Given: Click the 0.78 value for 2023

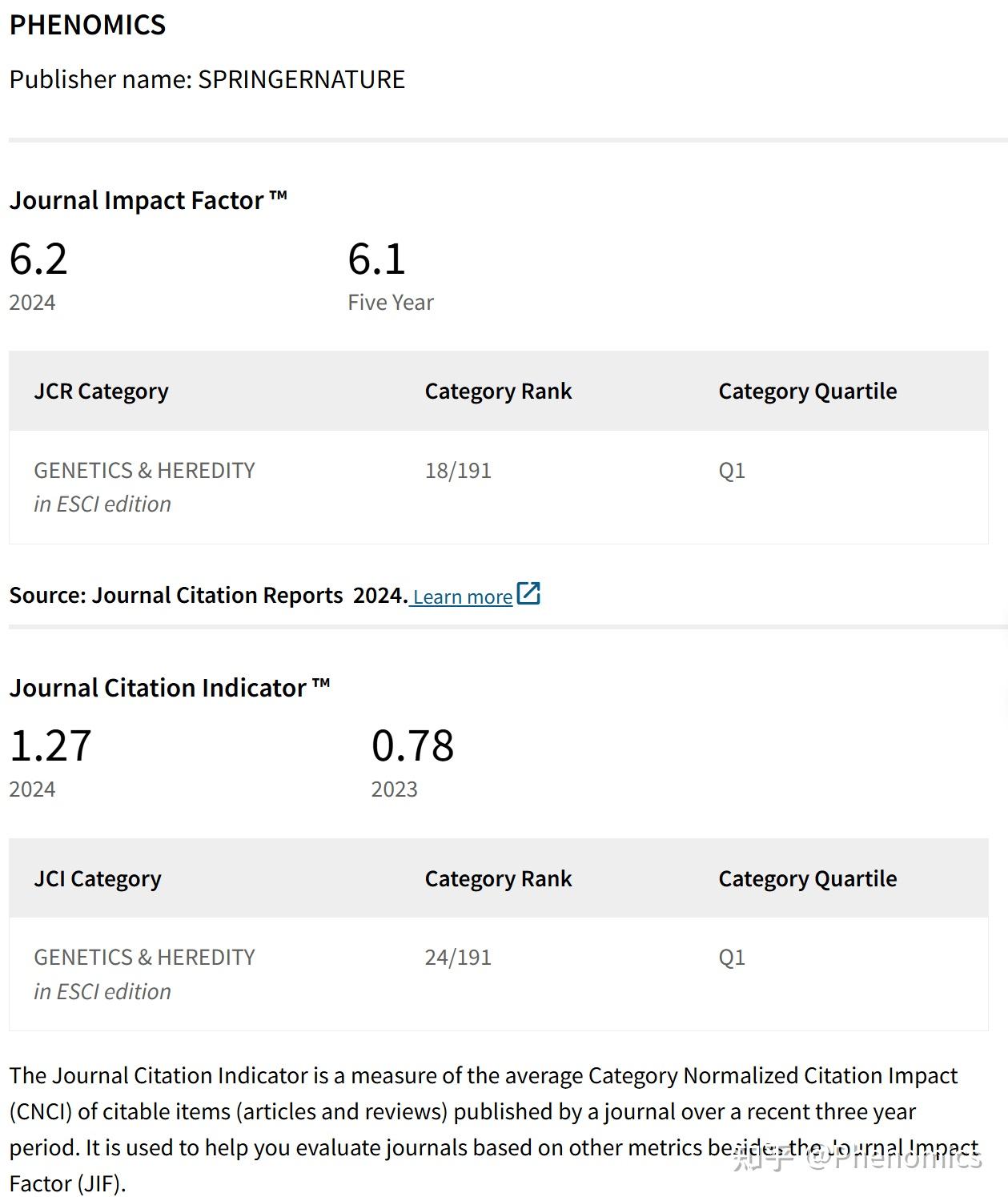Looking at the screenshot, I should (412, 745).
